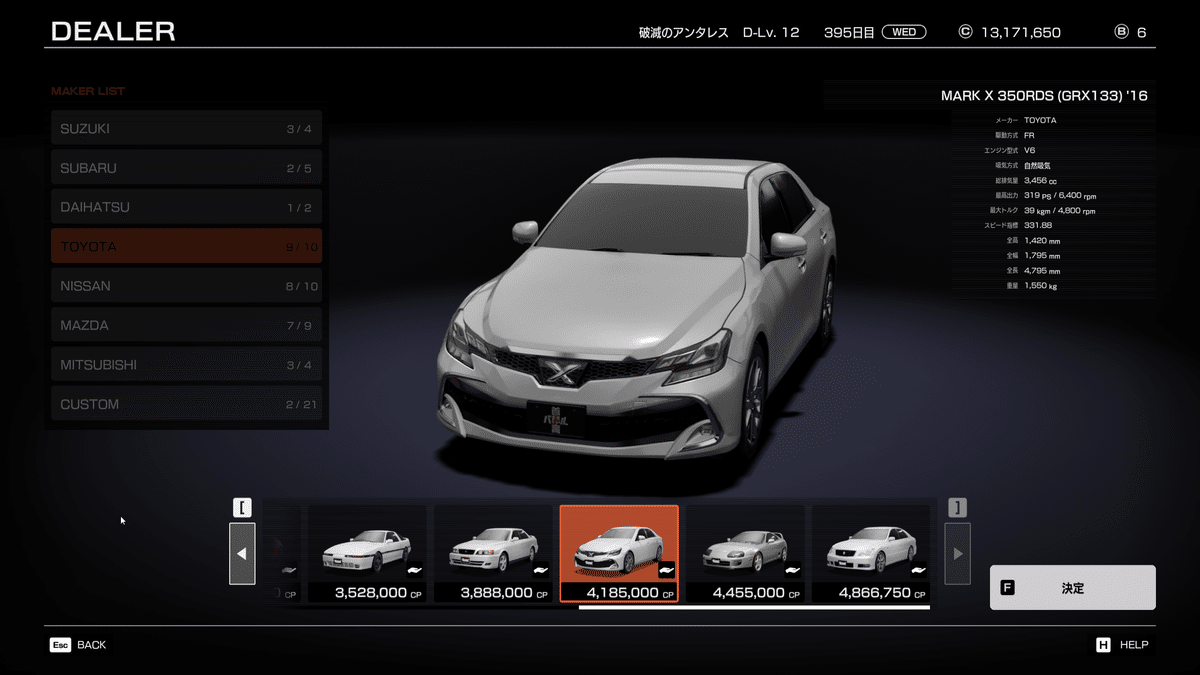This screenshot has height=675, width=1200.
Task: Click the Esc key icon next to BACK
Action: click(x=60, y=645)
